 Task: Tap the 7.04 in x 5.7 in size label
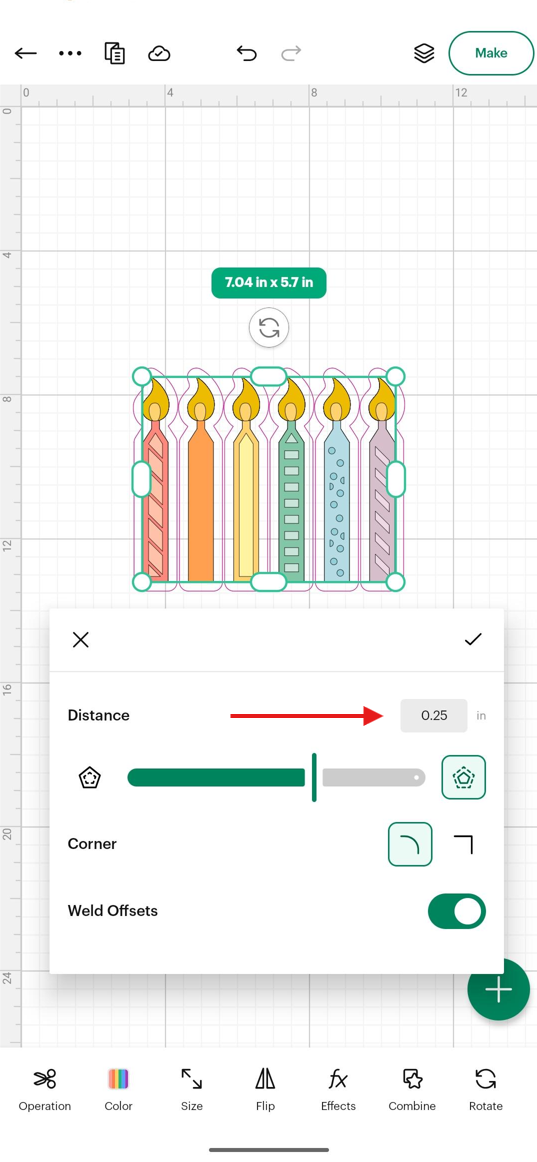tap(269, 283)
